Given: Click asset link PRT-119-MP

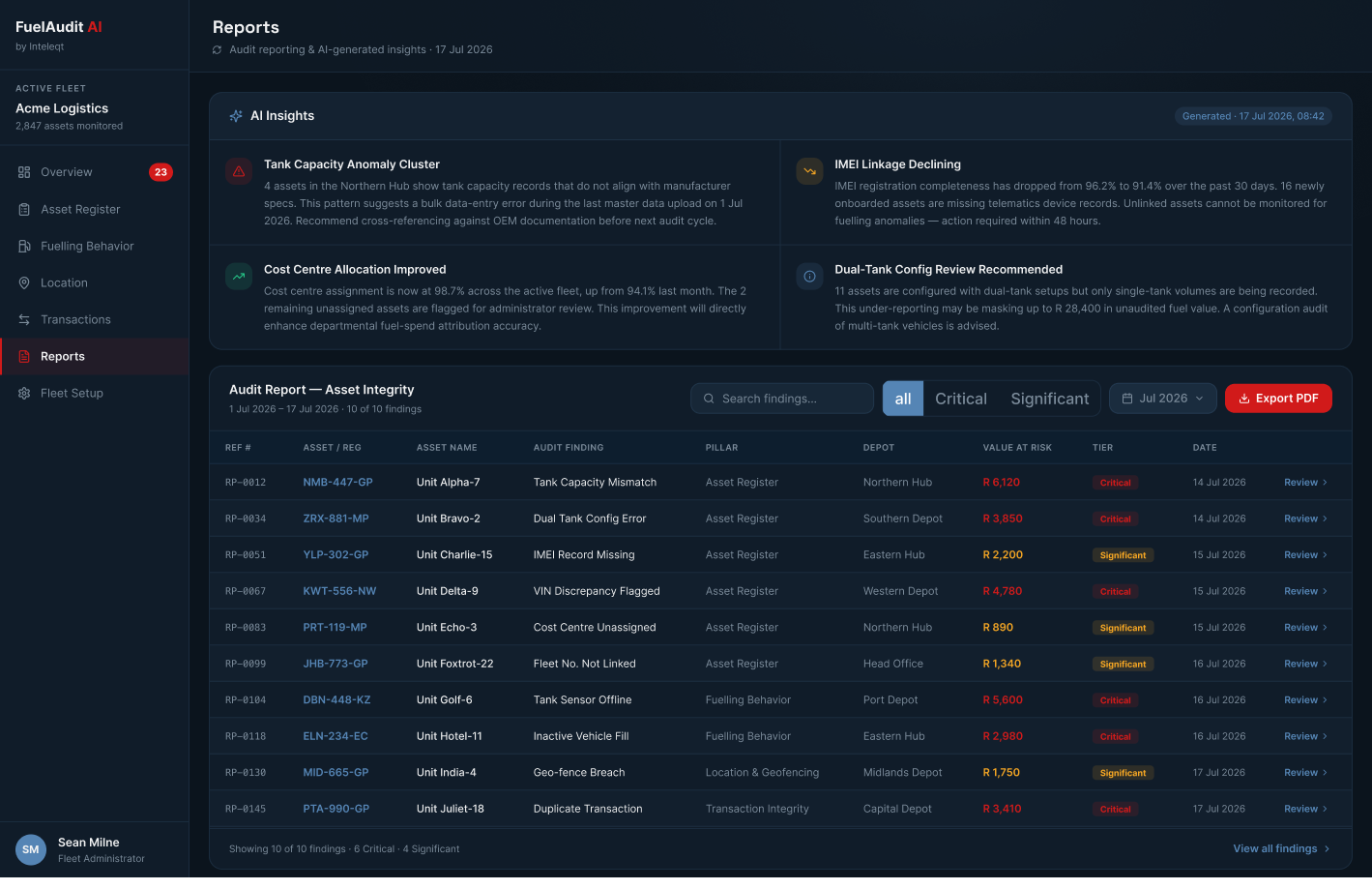Looking at the screenshot, I should point(335,628).
